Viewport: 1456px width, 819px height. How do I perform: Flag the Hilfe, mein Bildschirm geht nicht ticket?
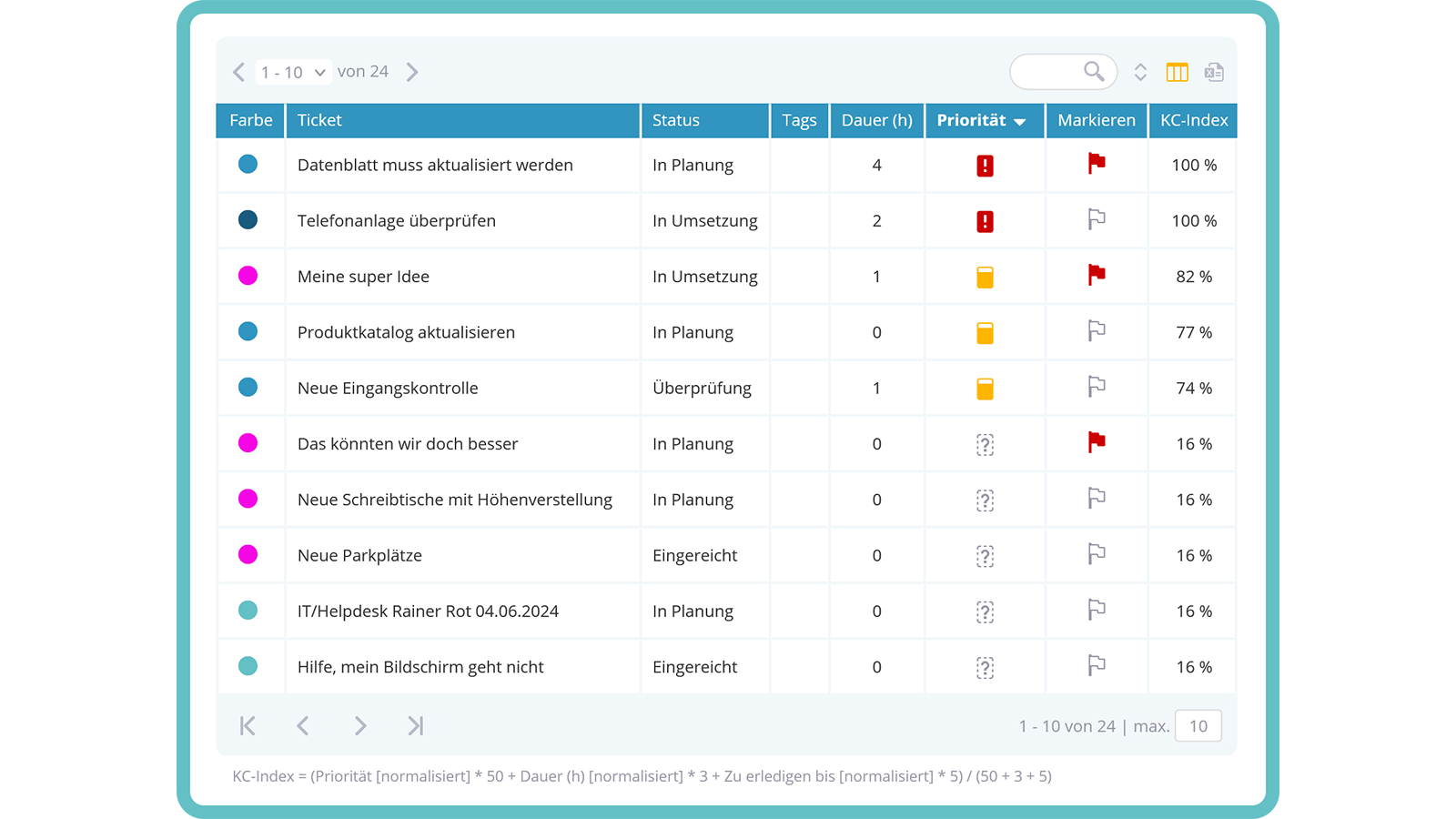click(1097, 665)
